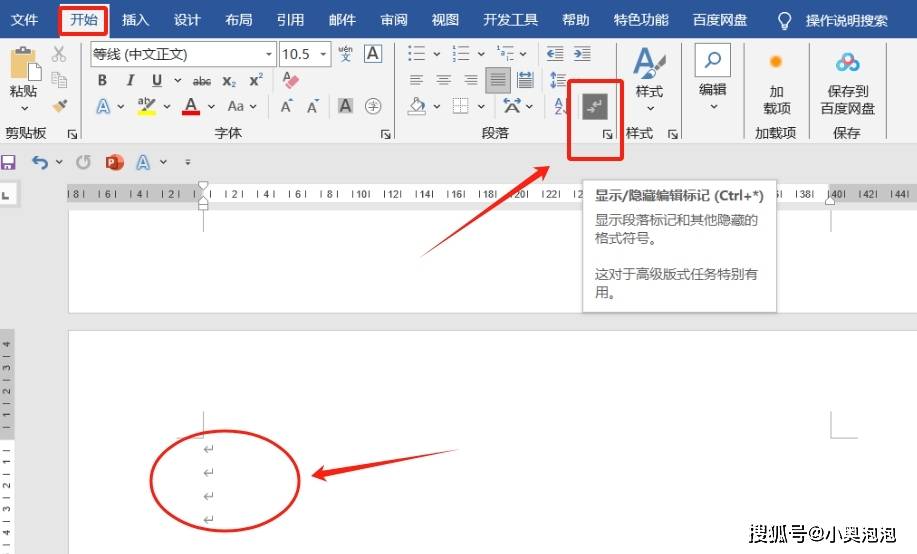
Task: Open the Developer (开发工具) tab
Action: point(511,20)
